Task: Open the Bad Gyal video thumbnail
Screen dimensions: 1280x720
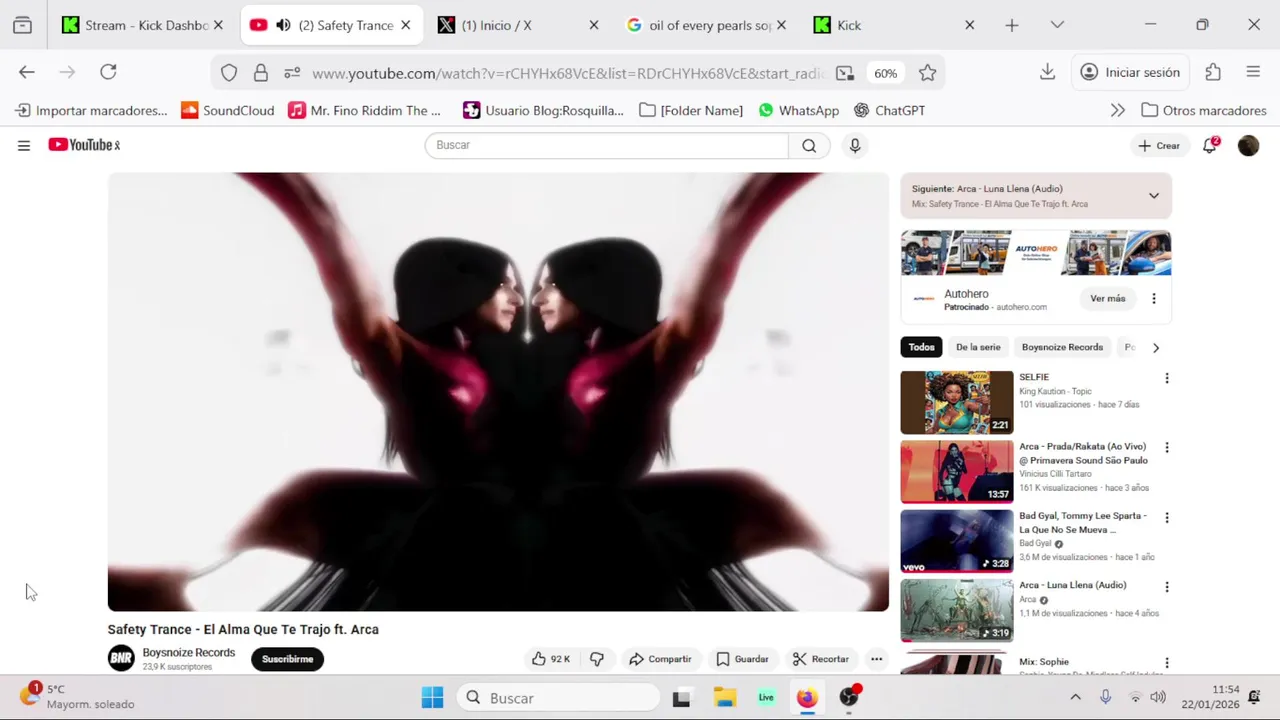Action: point(957,541)
